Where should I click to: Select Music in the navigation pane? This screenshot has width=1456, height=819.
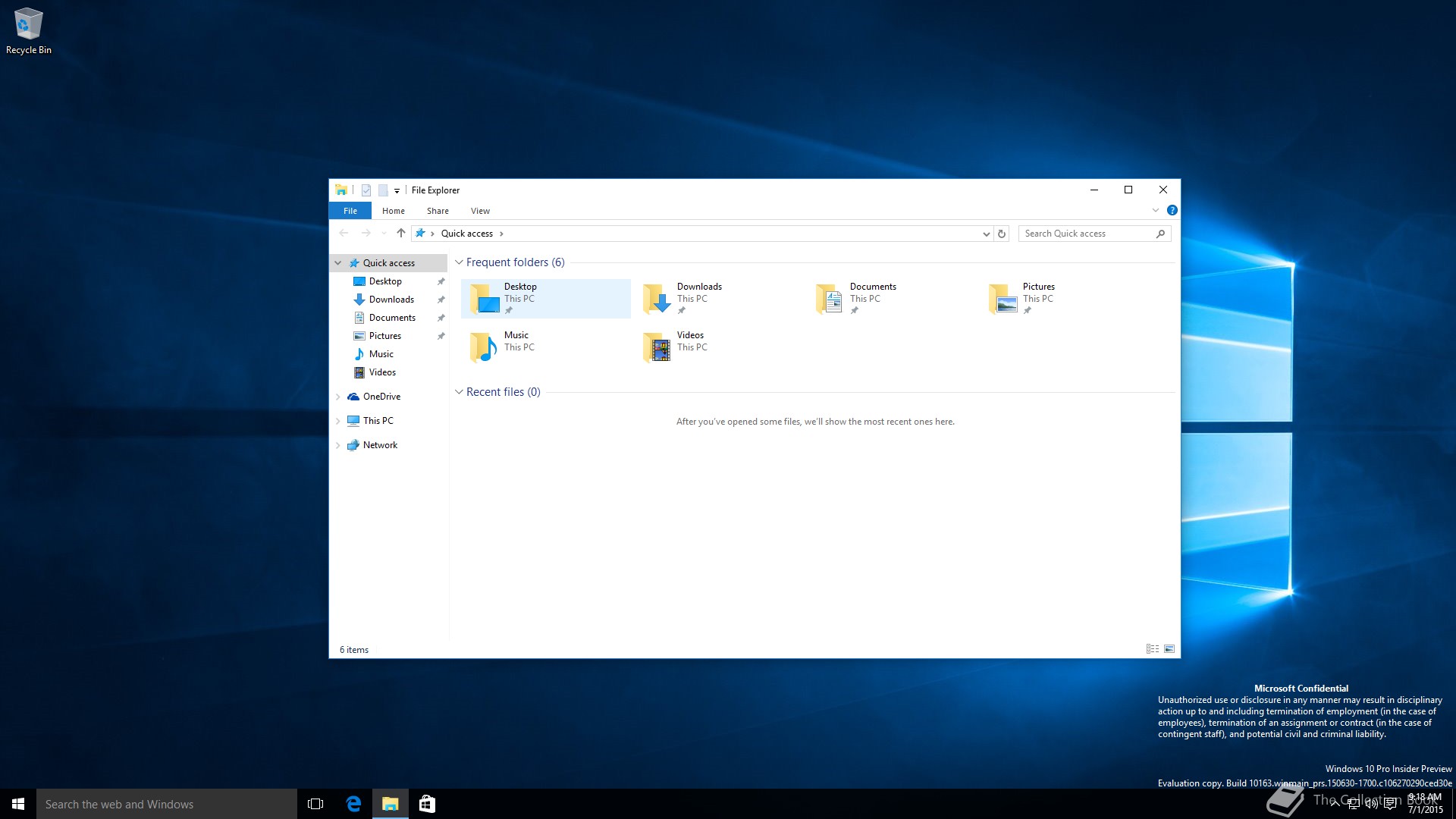(381, 354)
